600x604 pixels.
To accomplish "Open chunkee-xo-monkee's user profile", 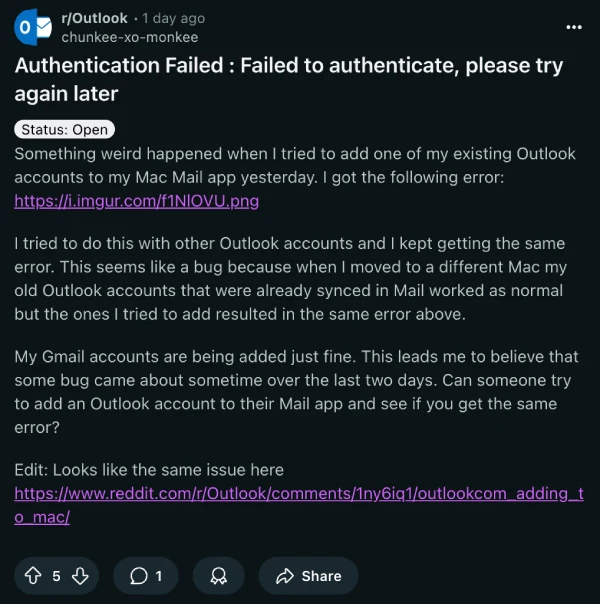I will (130, 37).
